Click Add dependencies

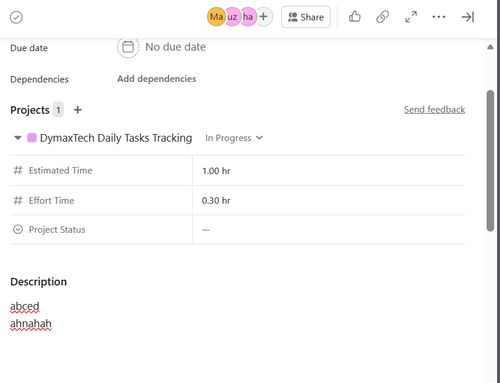pyautogui.click(x=156, y=79)
